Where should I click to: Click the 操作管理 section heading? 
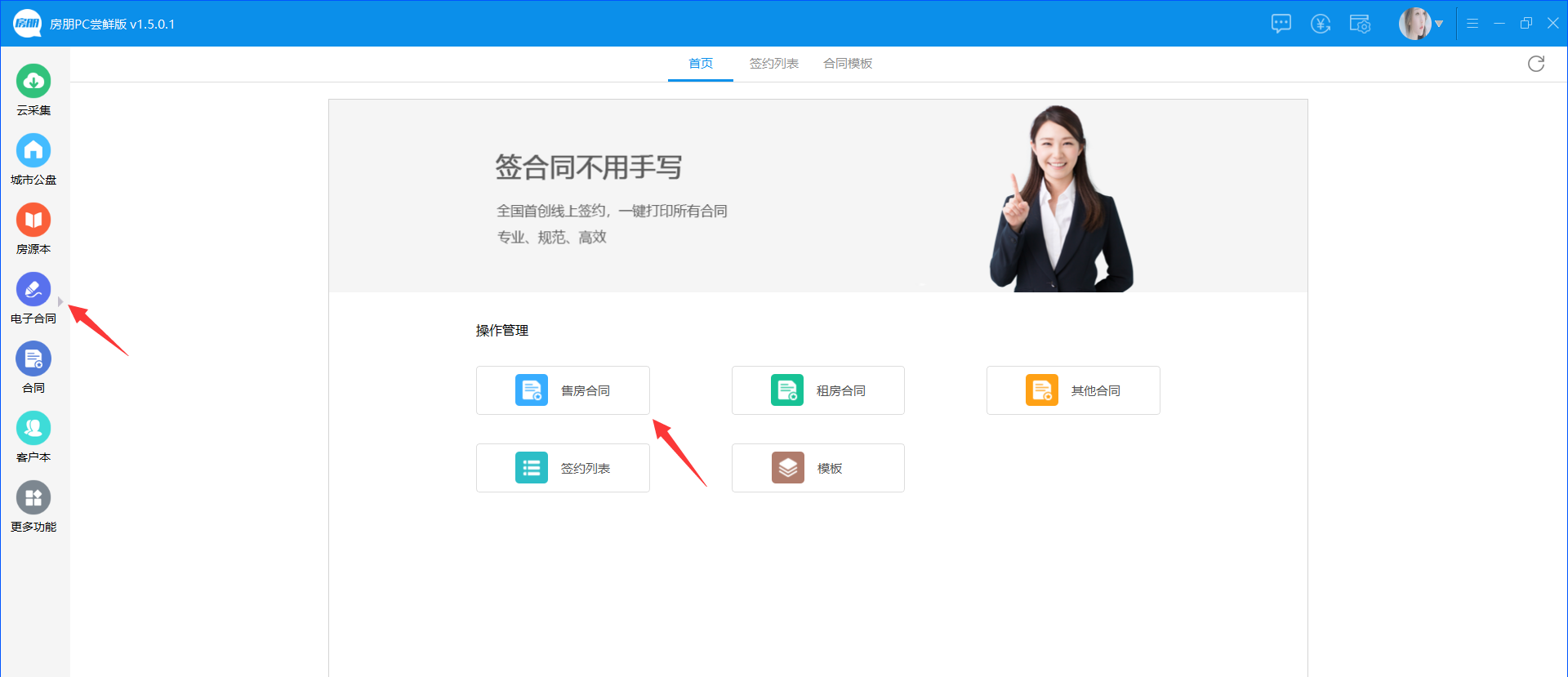(502, 331)
